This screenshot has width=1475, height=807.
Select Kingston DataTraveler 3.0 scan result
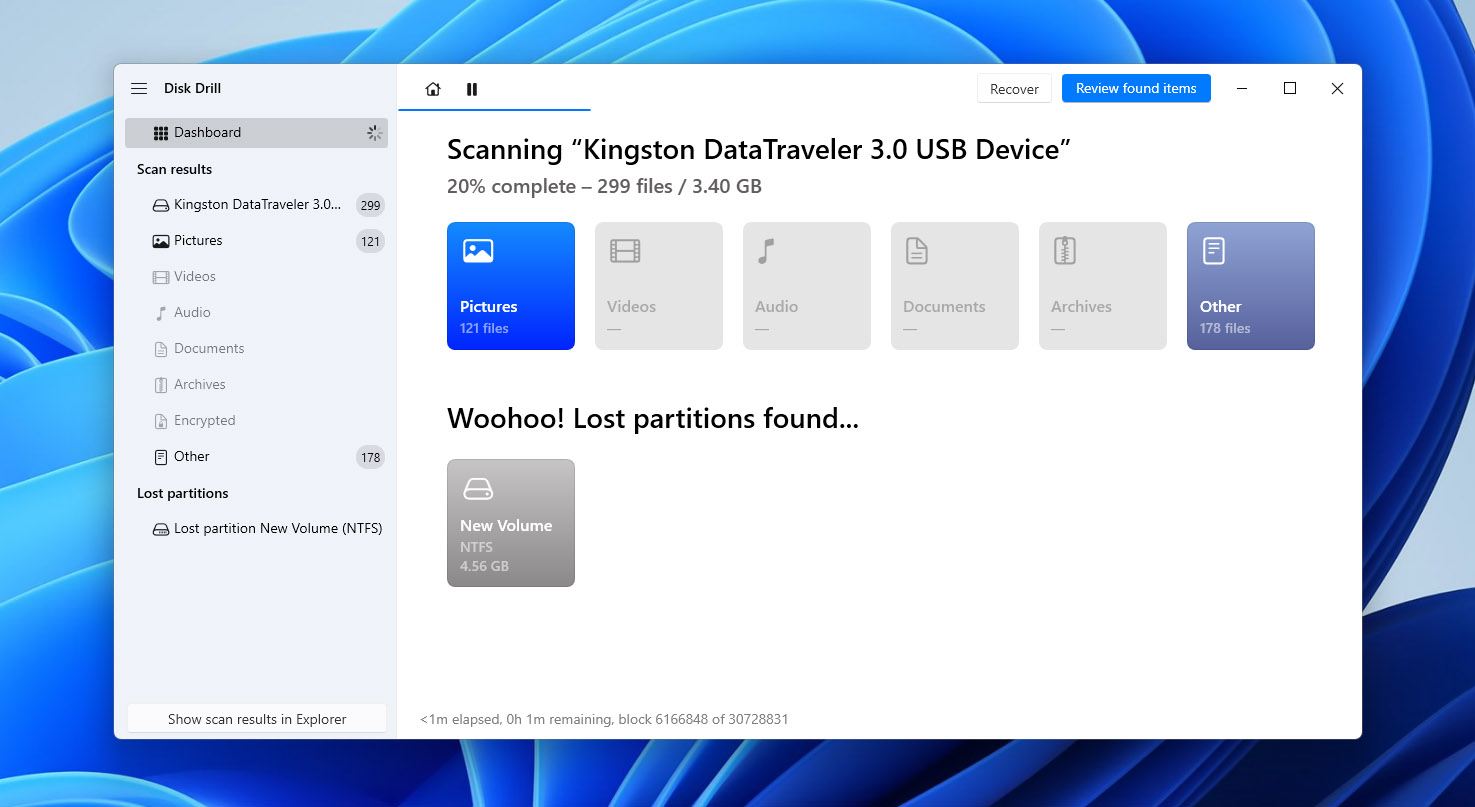[x=256, y=205]
